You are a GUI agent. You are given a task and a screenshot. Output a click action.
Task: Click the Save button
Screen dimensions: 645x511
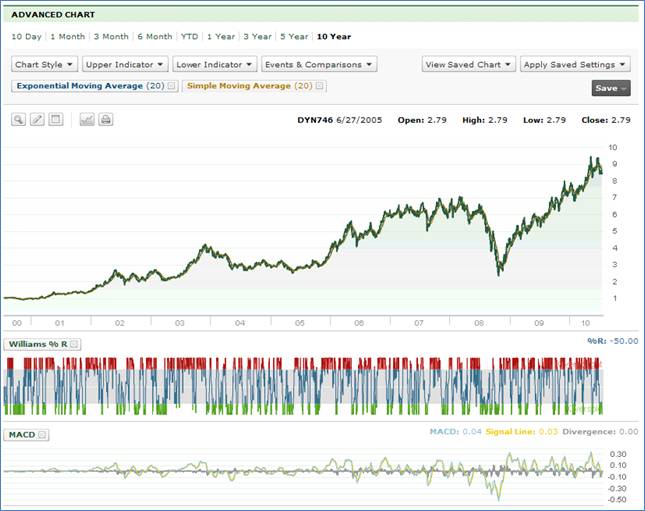coord(611,88)
